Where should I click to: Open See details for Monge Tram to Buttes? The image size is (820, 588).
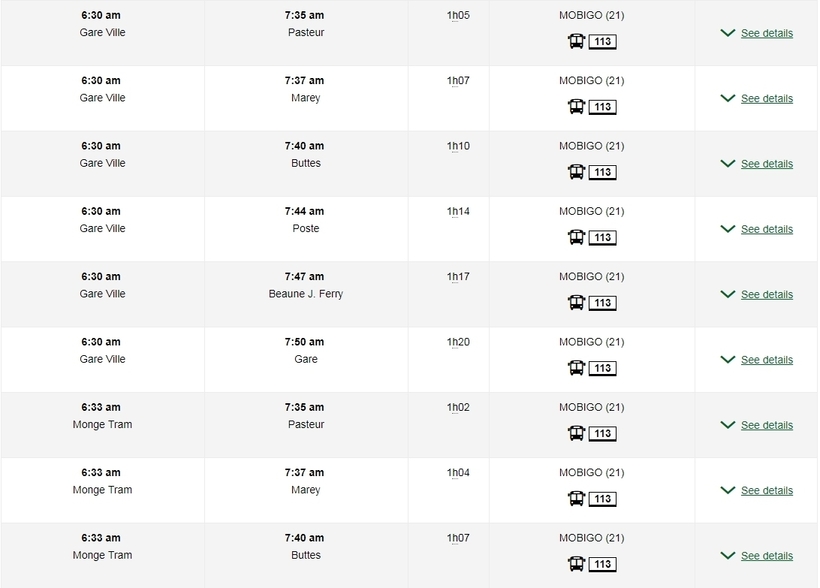pyautogui.click(x=767, y=556)
